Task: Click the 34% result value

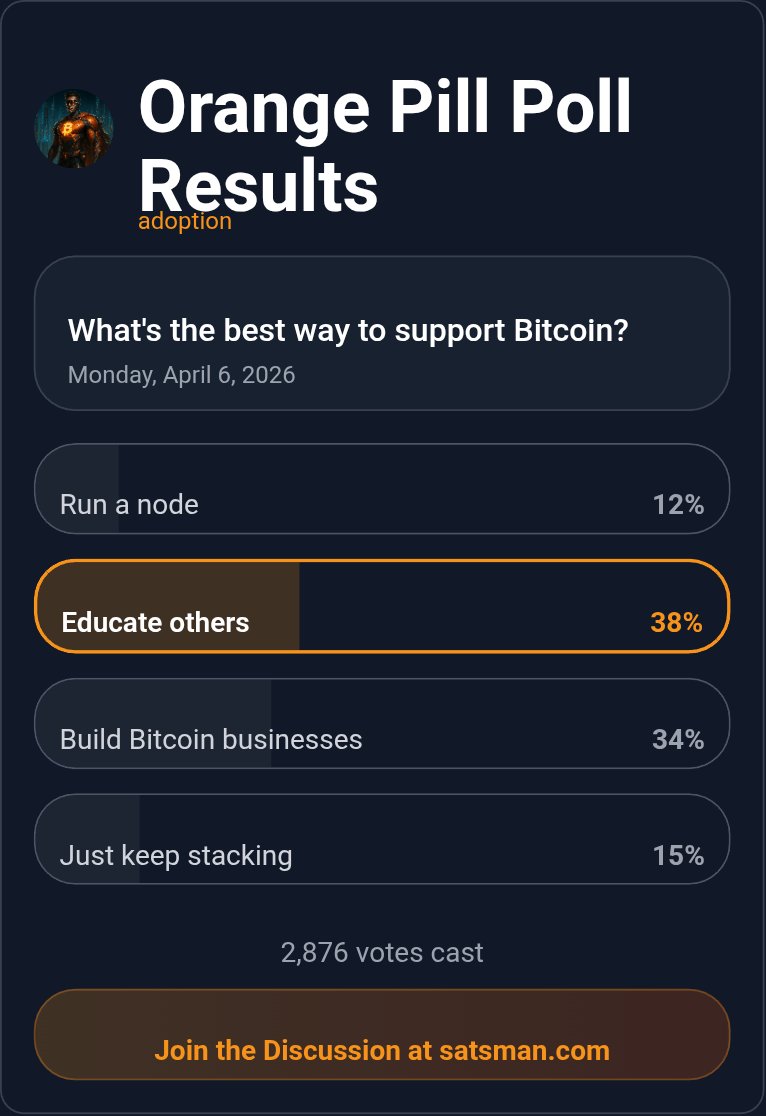Action: (678, 739)
